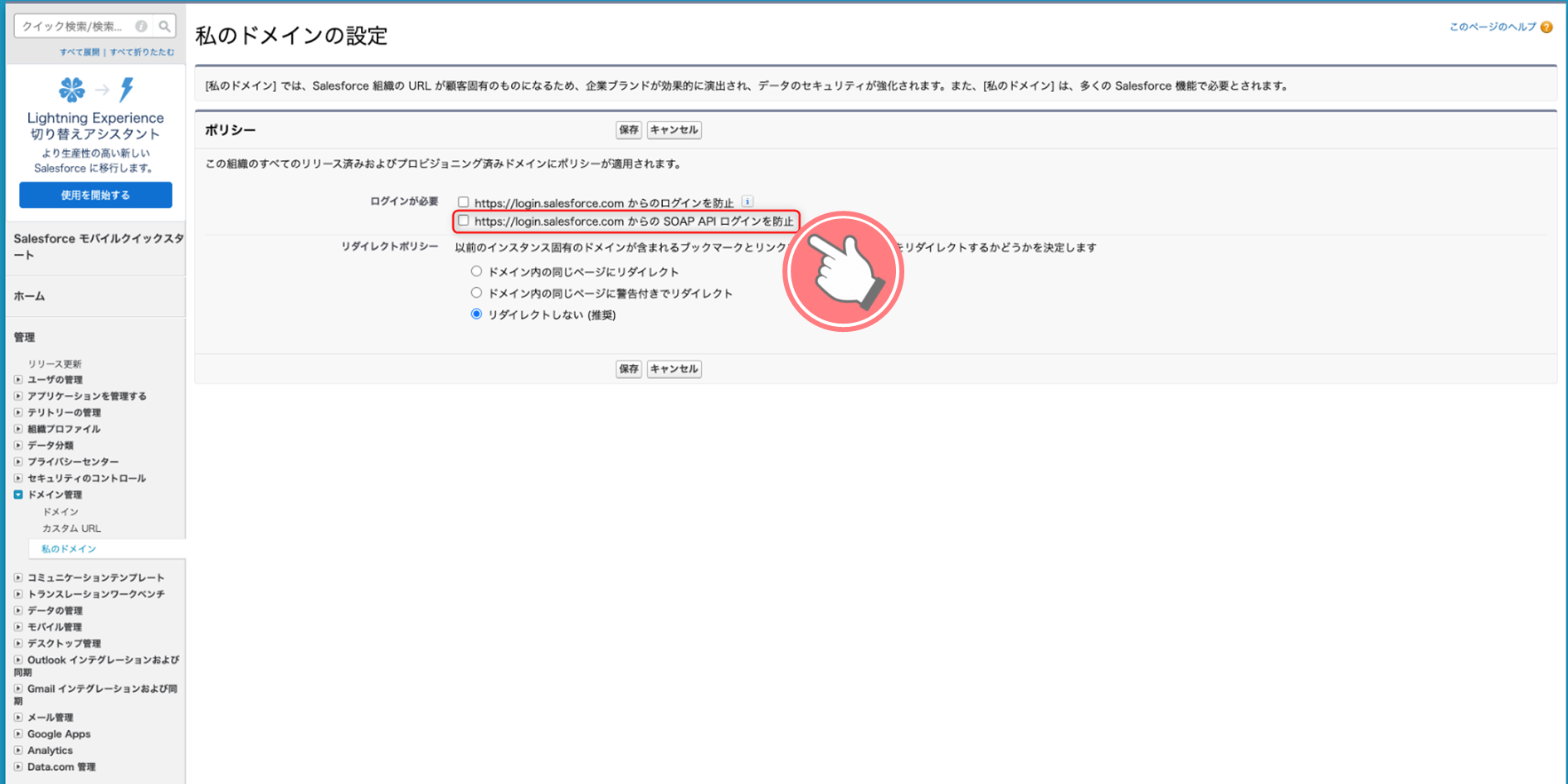Select ドメイン内の同じページにリダイレクト radio

tap(476, 271)
